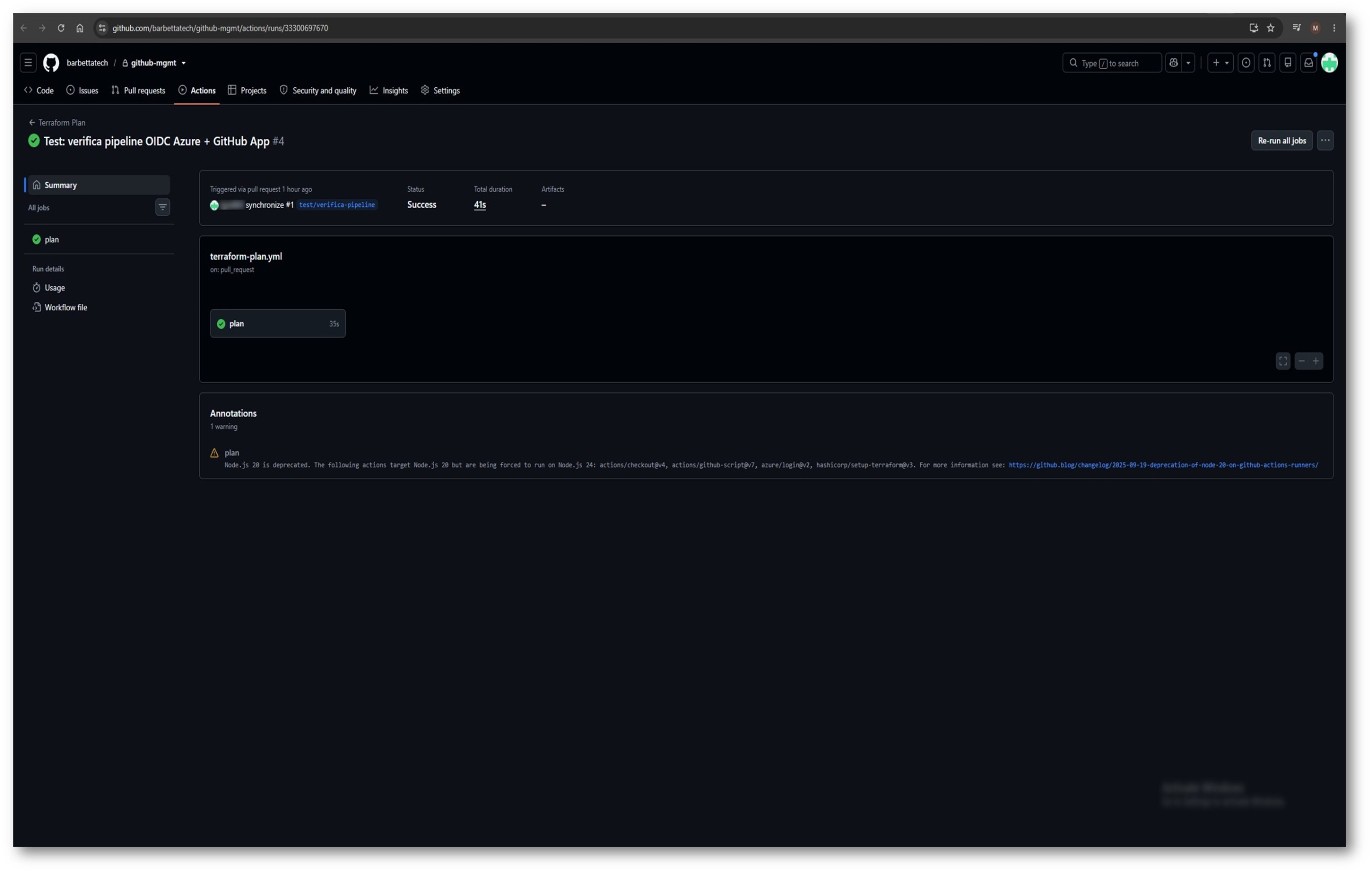Screen dimensions: 1372x873
Task: Open the github-mgmt repository link
Action: 153,63
